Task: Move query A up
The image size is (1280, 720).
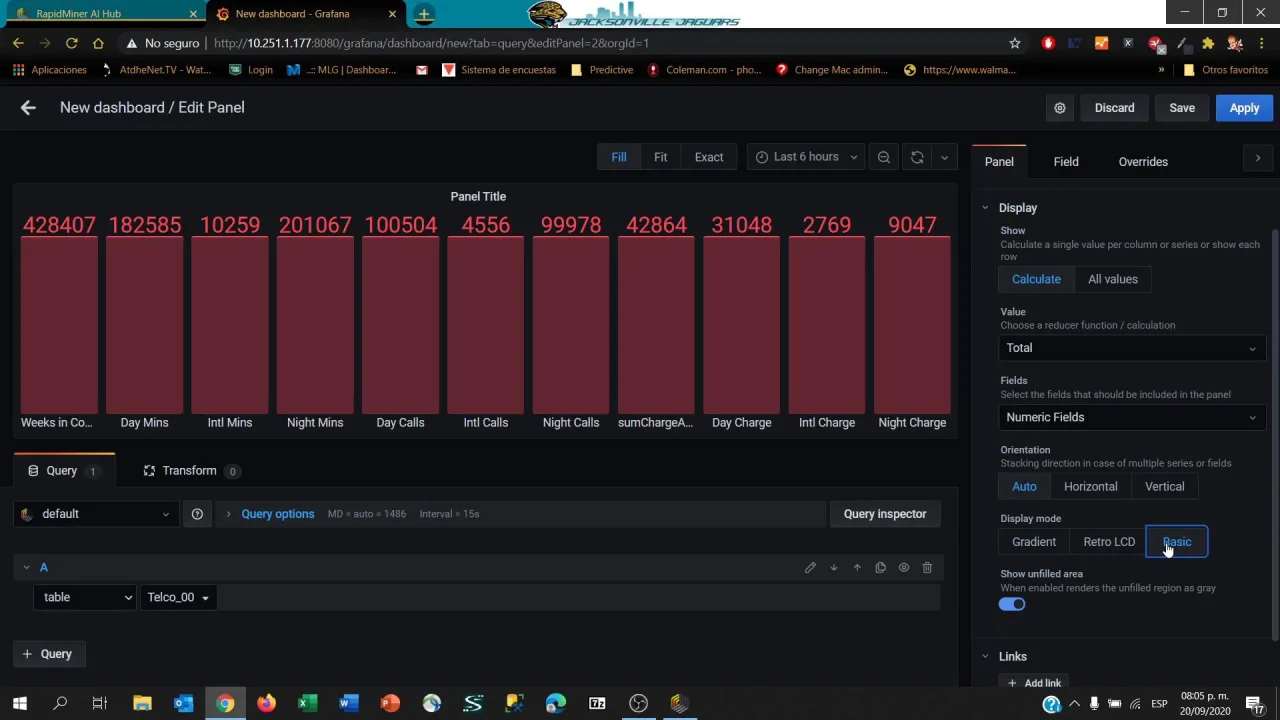Action: (x=857, y=568)
